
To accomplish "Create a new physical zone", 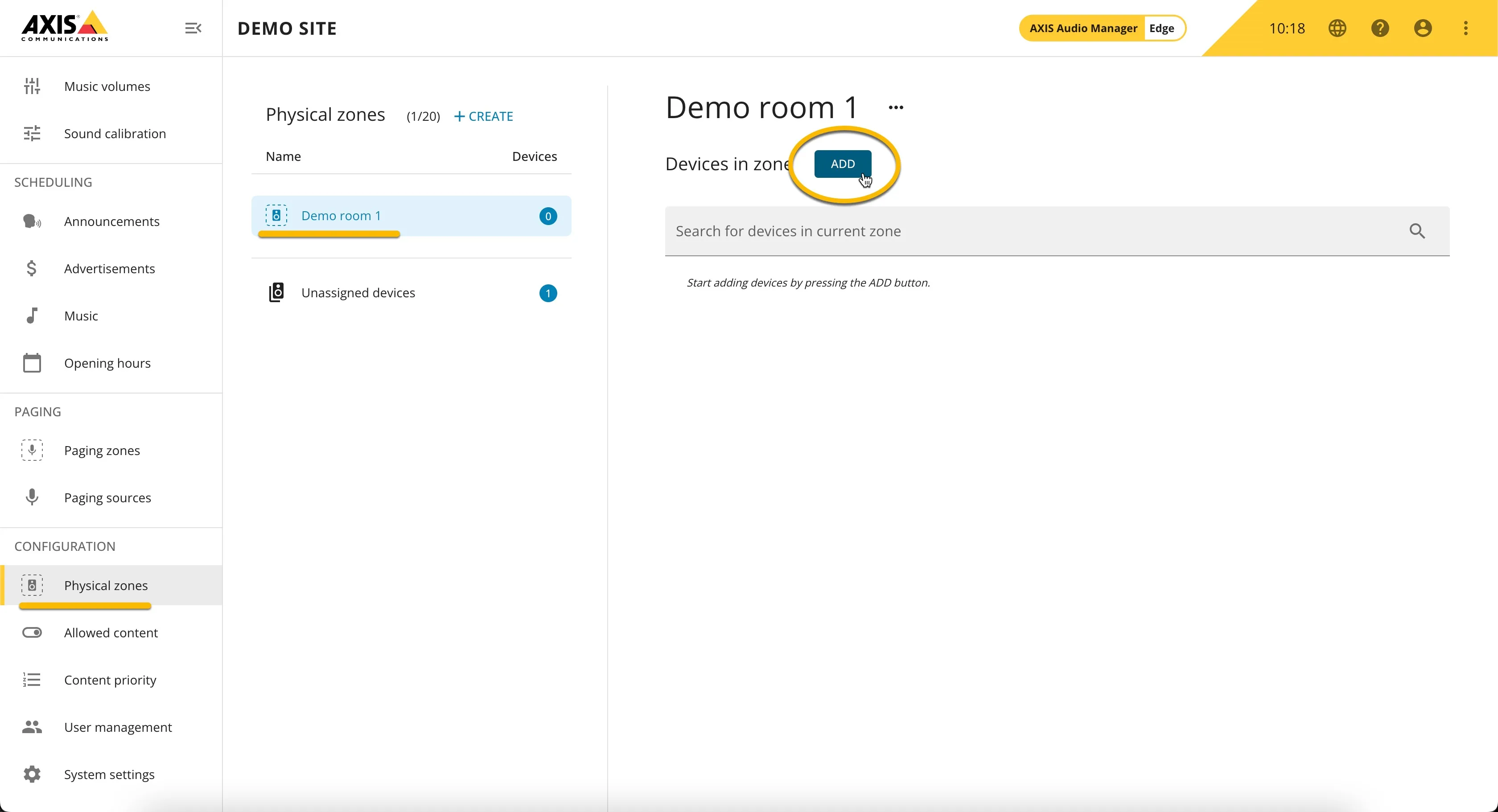I will tap(483, 116).
